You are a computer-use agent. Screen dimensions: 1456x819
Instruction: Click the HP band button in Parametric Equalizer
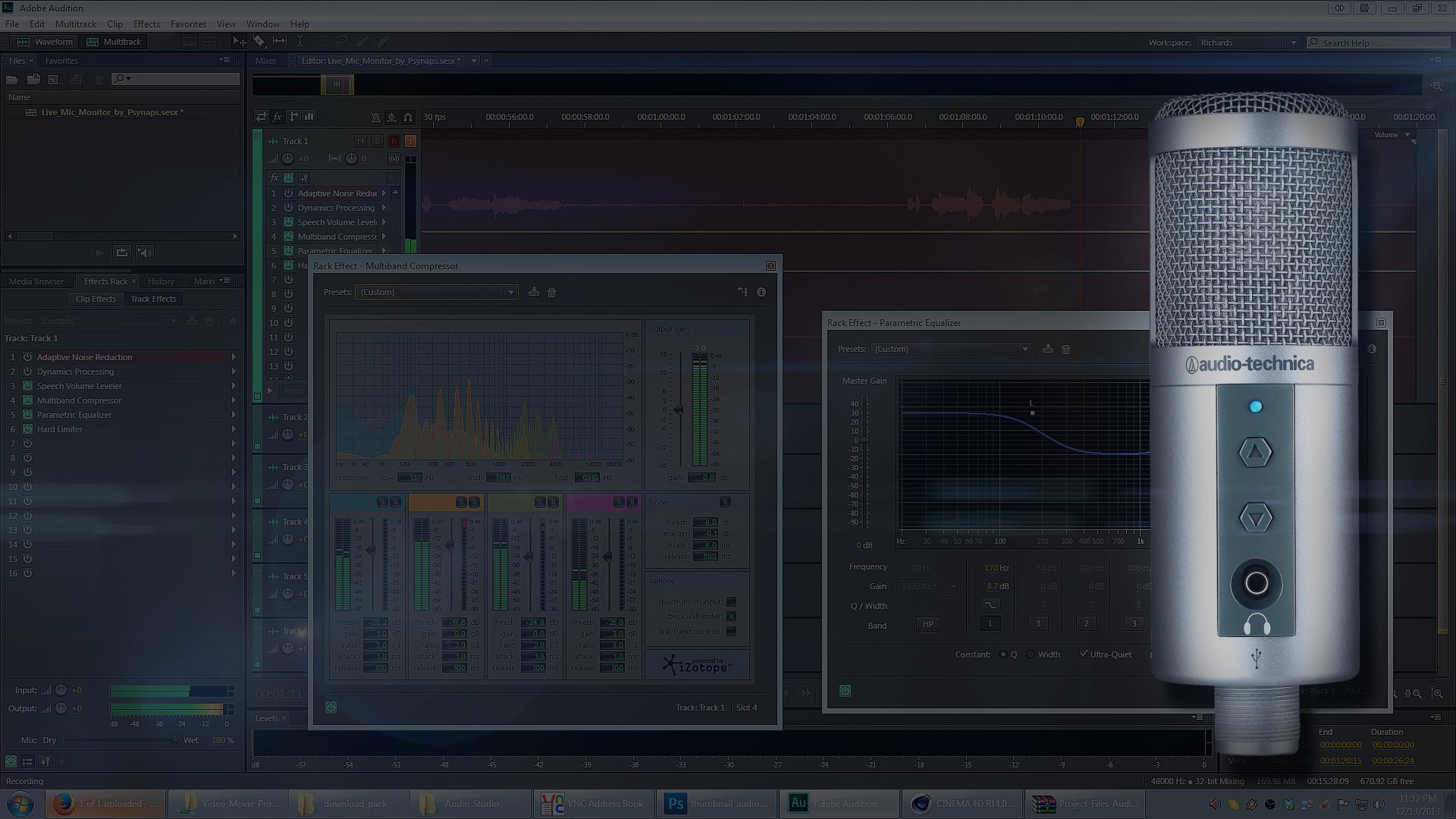click(x=928, y=623)
